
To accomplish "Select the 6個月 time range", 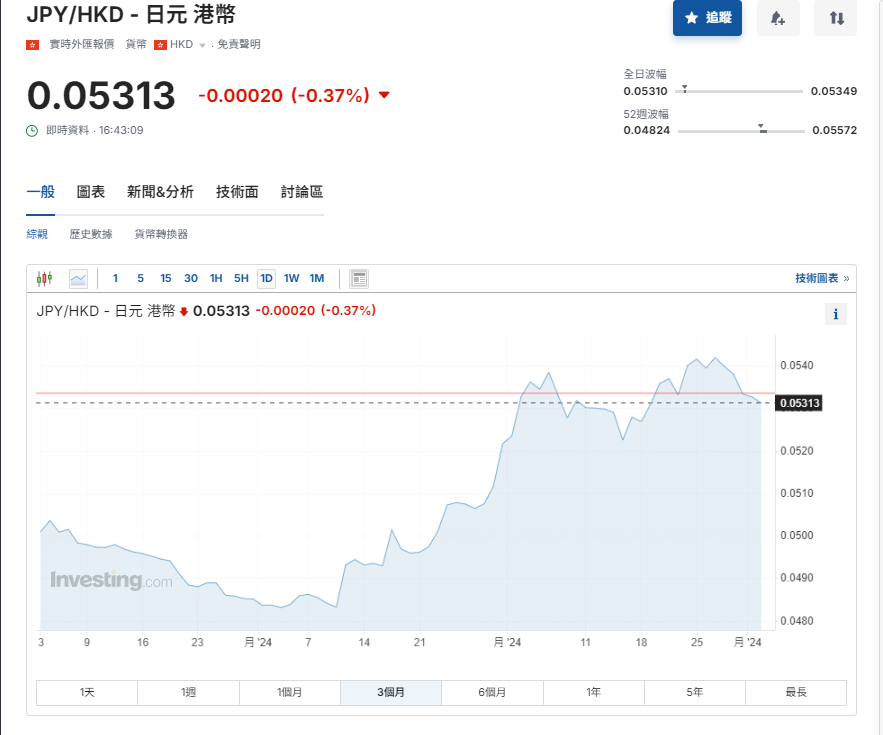I will click(492, 692).
